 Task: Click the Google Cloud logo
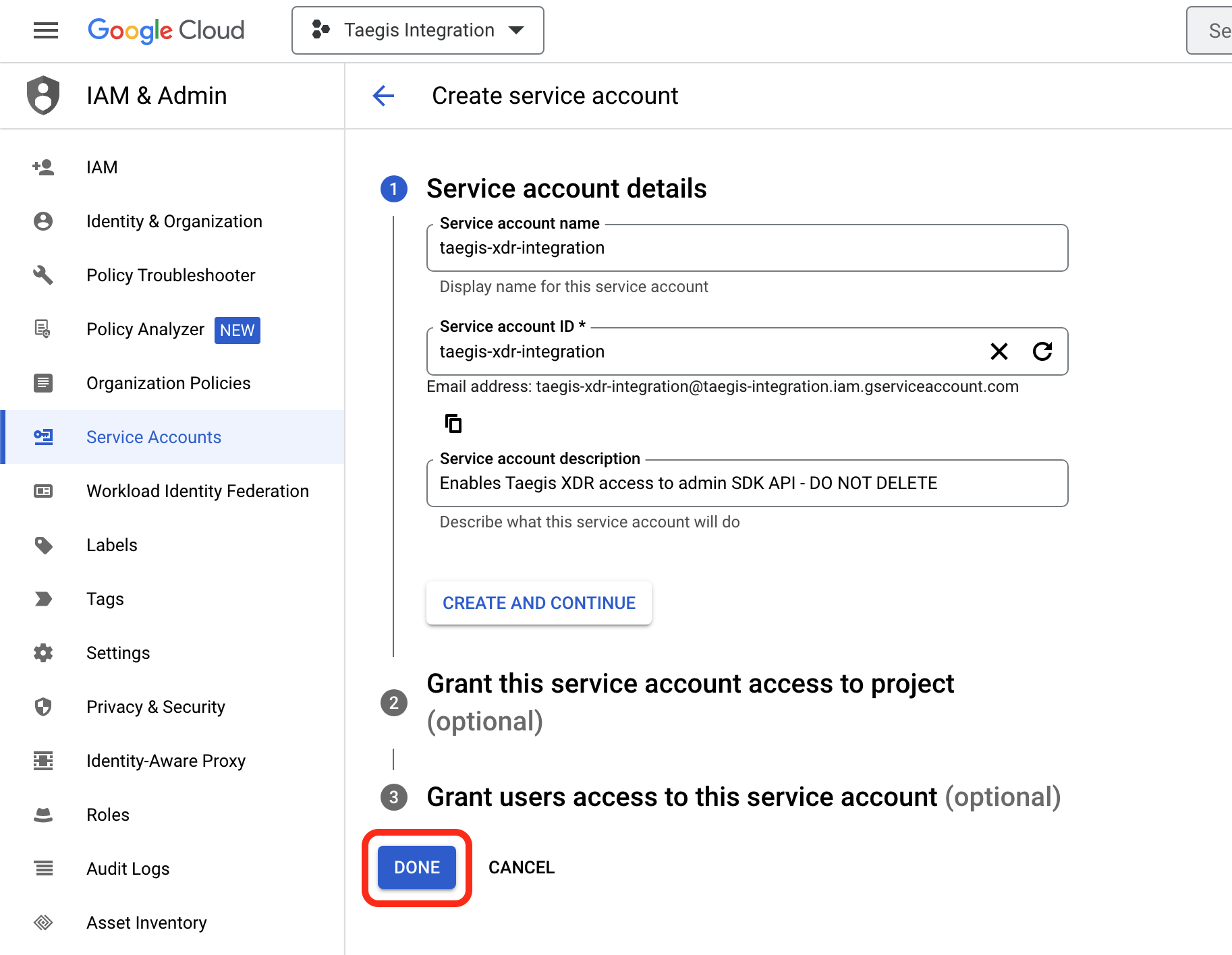[166, 30]
